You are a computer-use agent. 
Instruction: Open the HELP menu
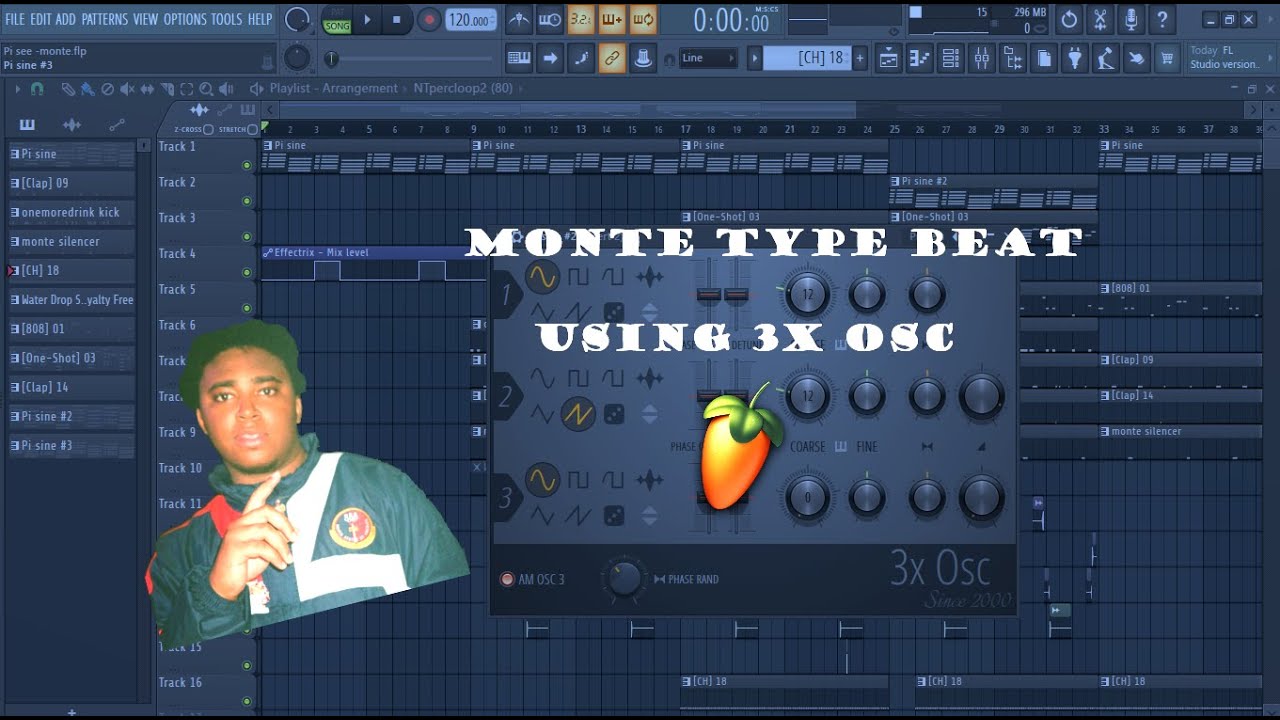tap(260, 19)
